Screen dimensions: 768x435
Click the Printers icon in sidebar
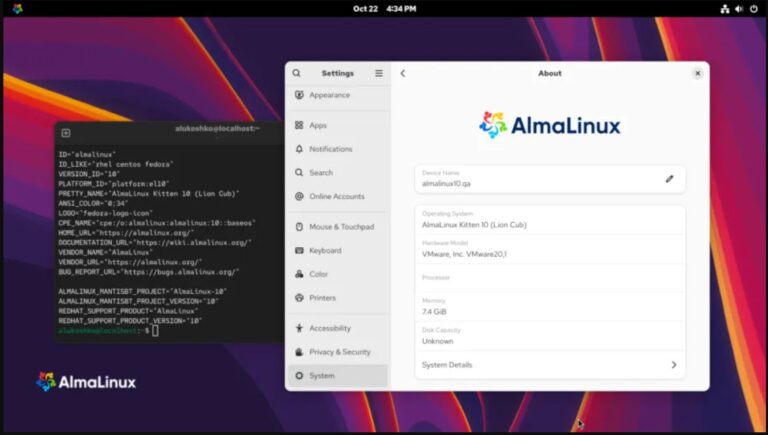pos(299,298)
